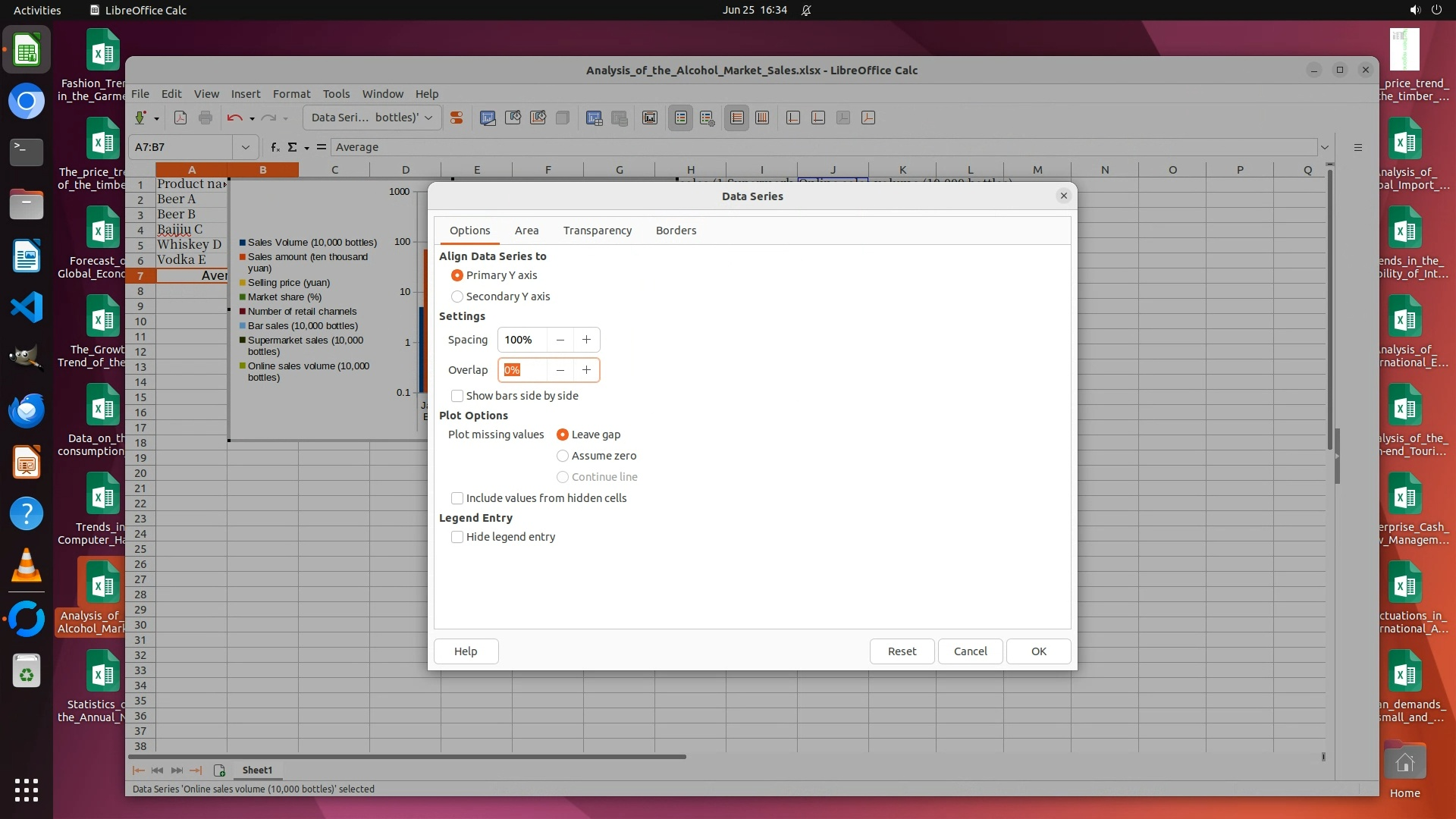Expand the Name Box dropdown arrow

pyautogui.click(x=245, y=147)
